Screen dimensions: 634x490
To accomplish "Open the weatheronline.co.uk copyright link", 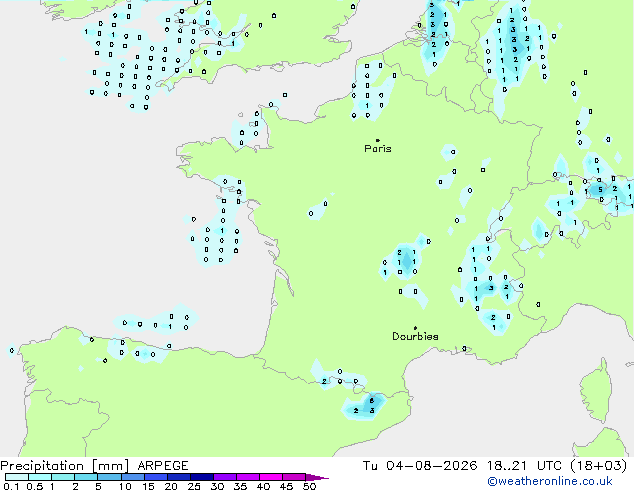I will click(549, 481).
